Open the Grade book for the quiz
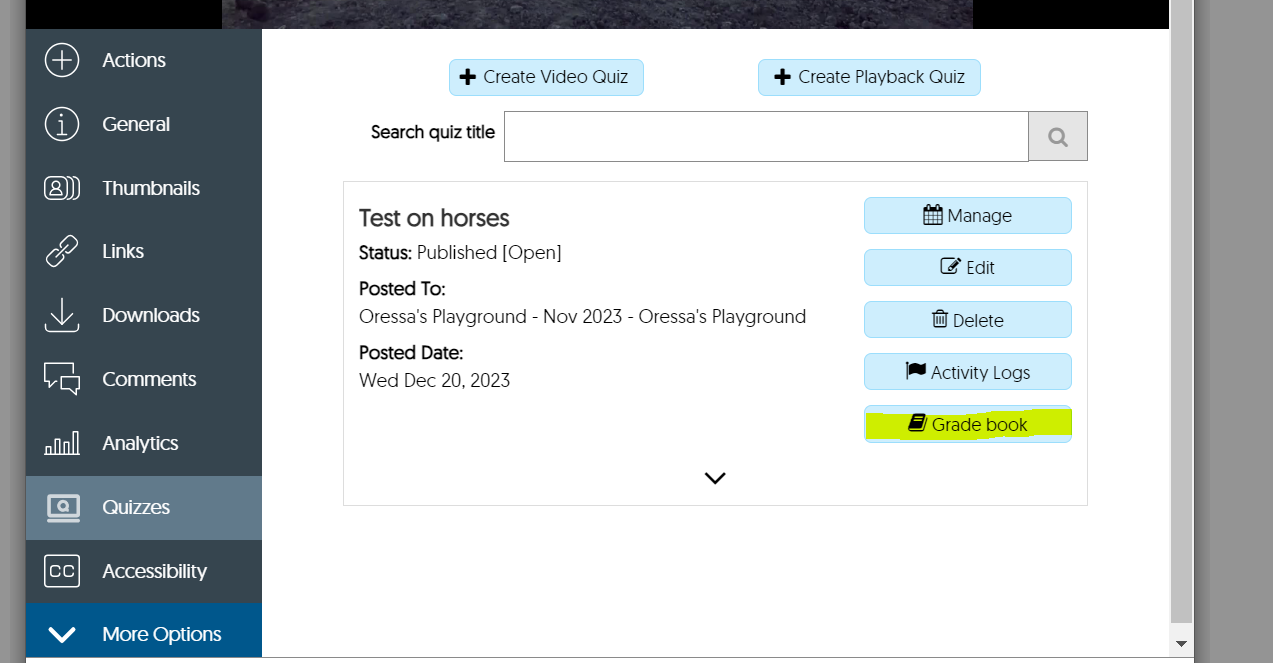The height and width of the screenshot is (663, 1273). pyautogui.click(x=968, y=424)
